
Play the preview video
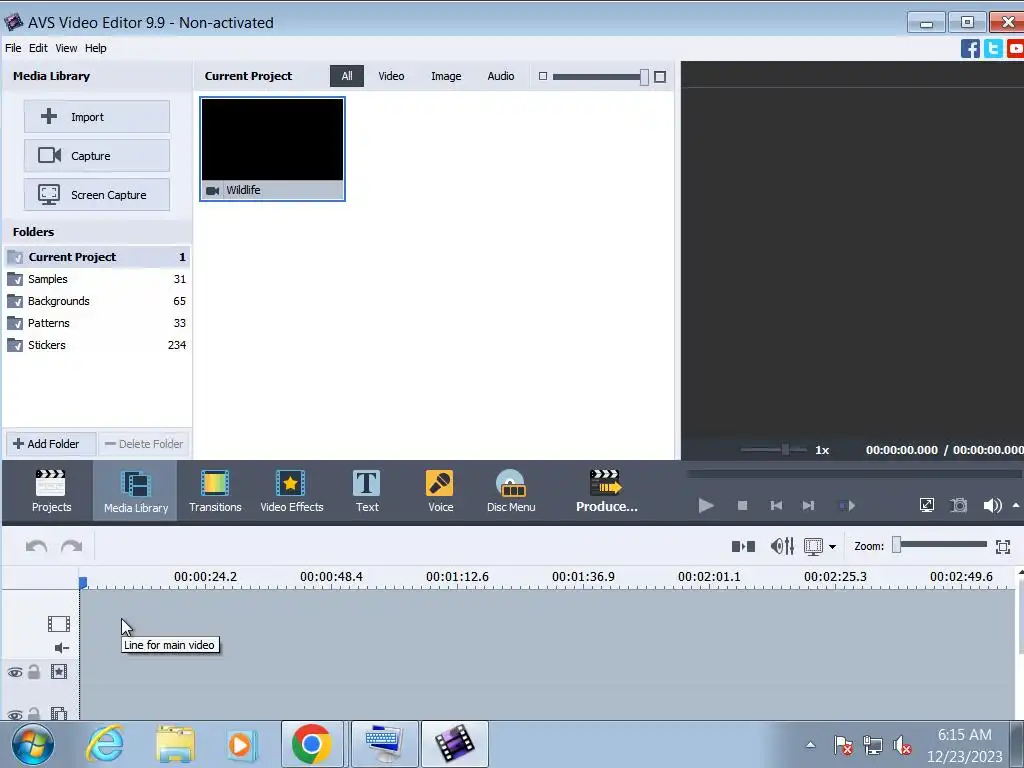706,505
